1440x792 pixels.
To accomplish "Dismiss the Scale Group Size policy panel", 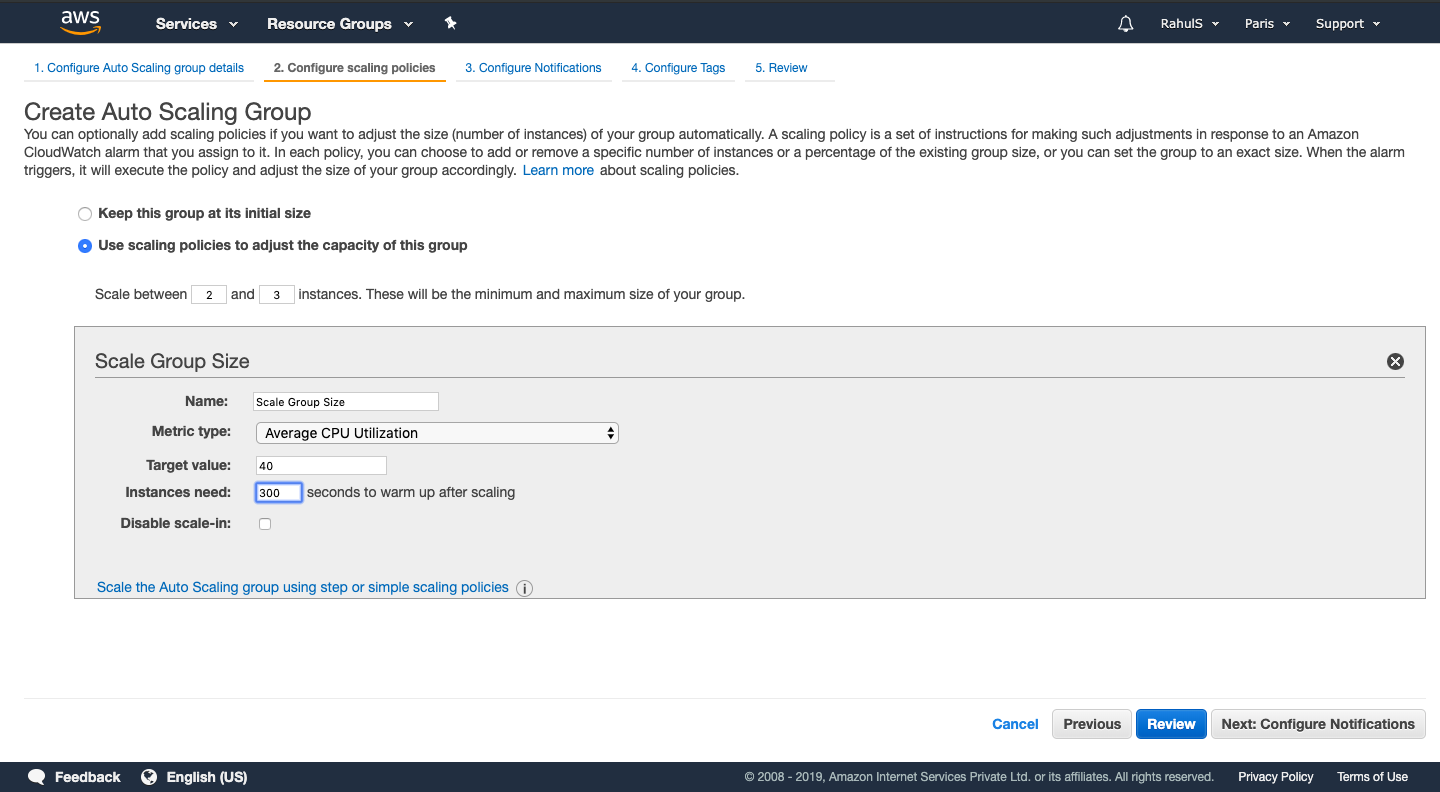I will tap(1395, 361).
